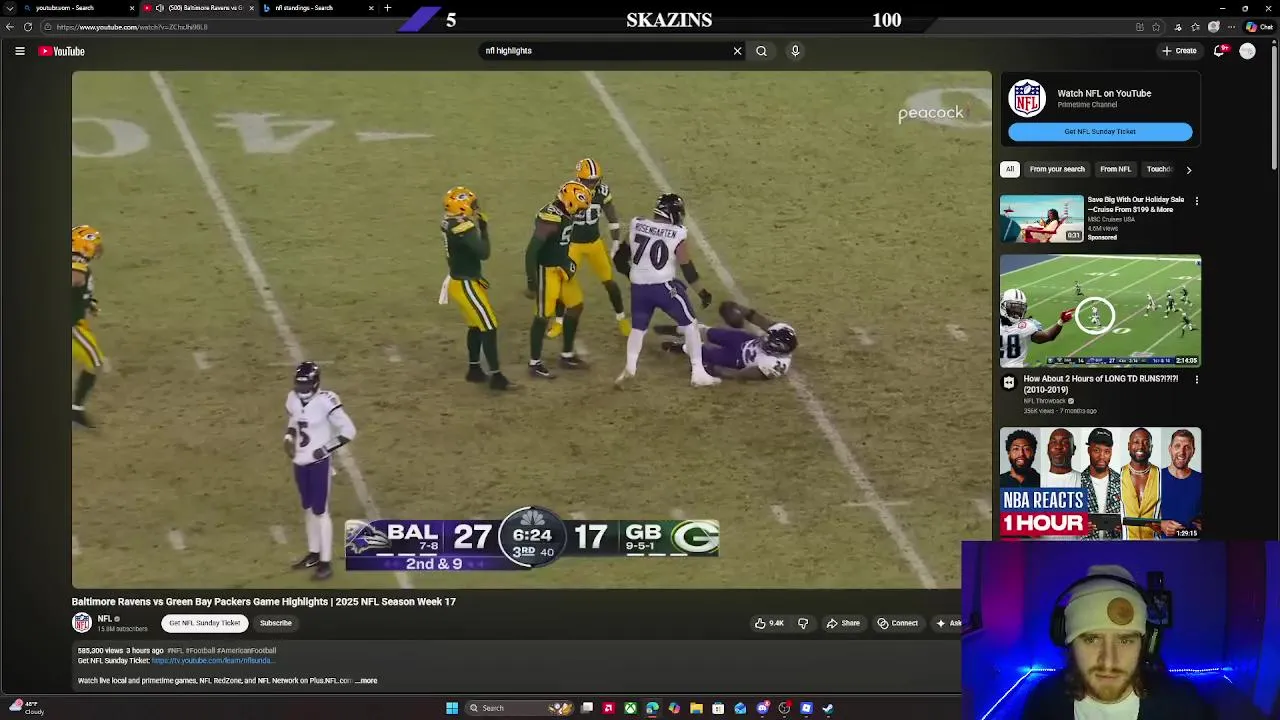
Task: Open the NFL logo in Watch NFL card
Action: tap(1027, 99)
